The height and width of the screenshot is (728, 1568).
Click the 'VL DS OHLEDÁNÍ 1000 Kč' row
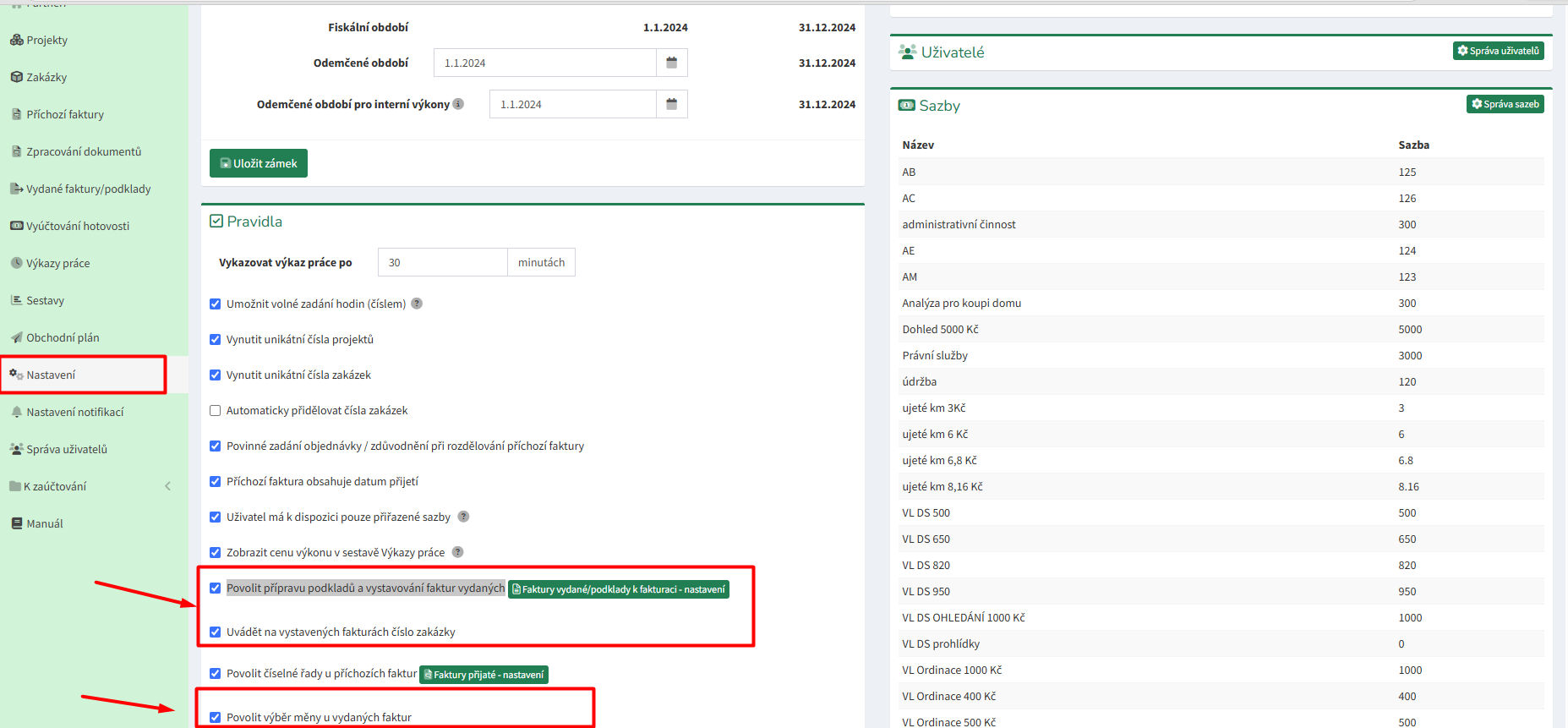pyautogui.click(x=1221, y=617)
